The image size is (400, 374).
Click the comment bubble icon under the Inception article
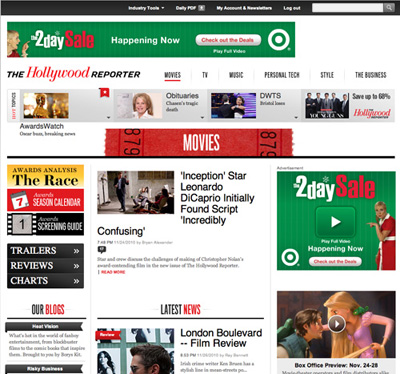click(x=101, y=249)
